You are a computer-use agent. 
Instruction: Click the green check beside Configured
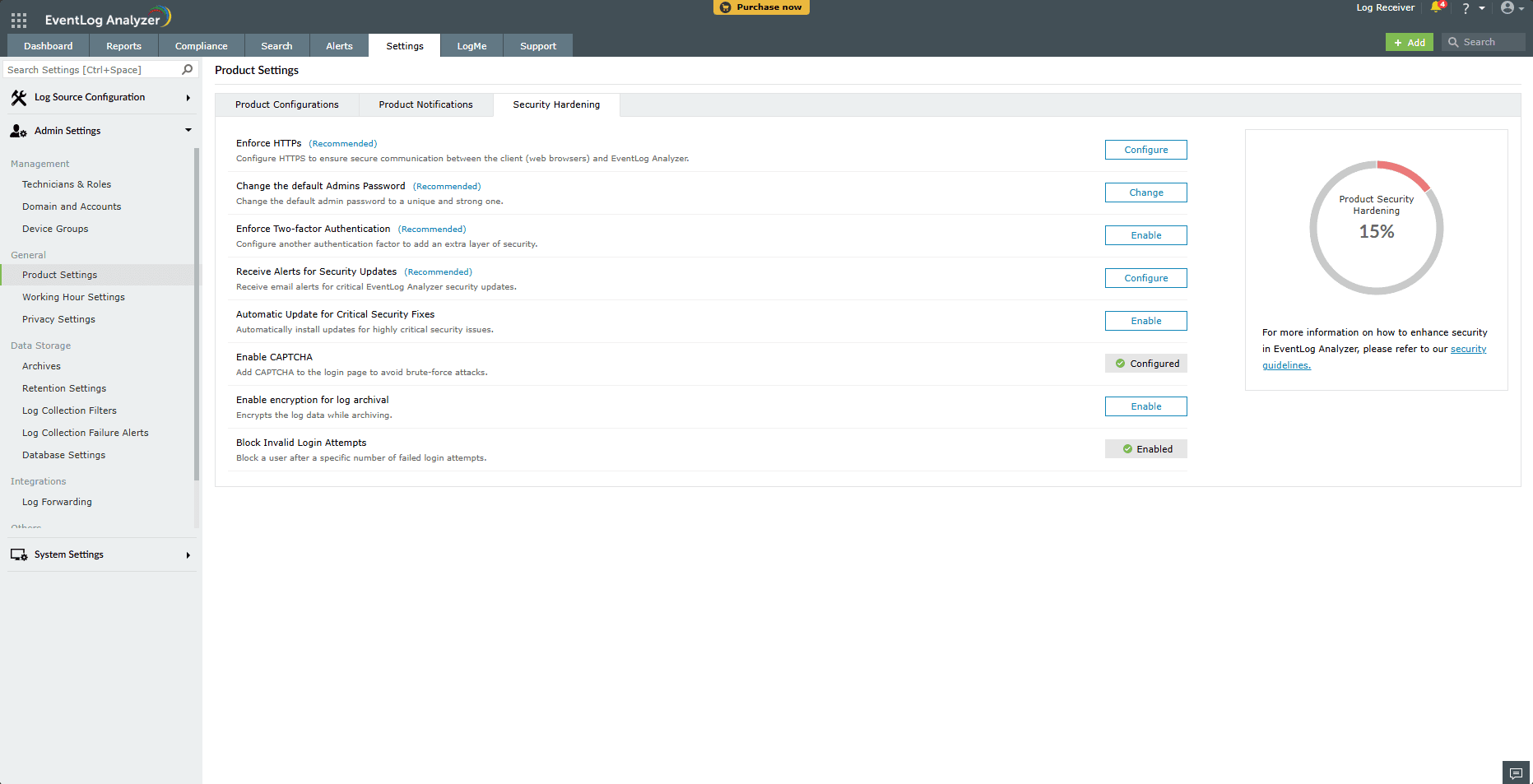pos(1120,364)
